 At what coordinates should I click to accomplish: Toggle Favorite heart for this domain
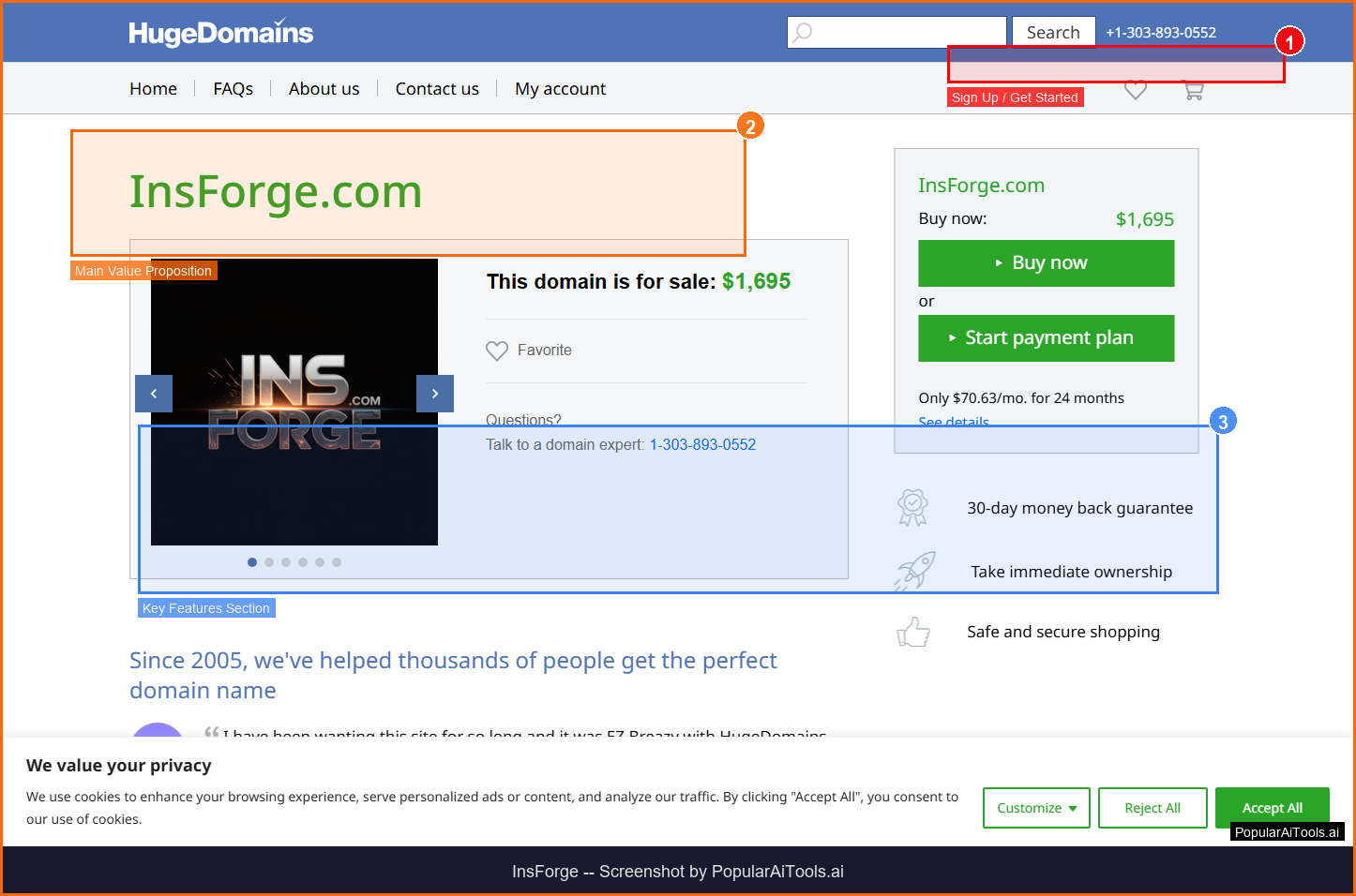click(x=497, y=351)
